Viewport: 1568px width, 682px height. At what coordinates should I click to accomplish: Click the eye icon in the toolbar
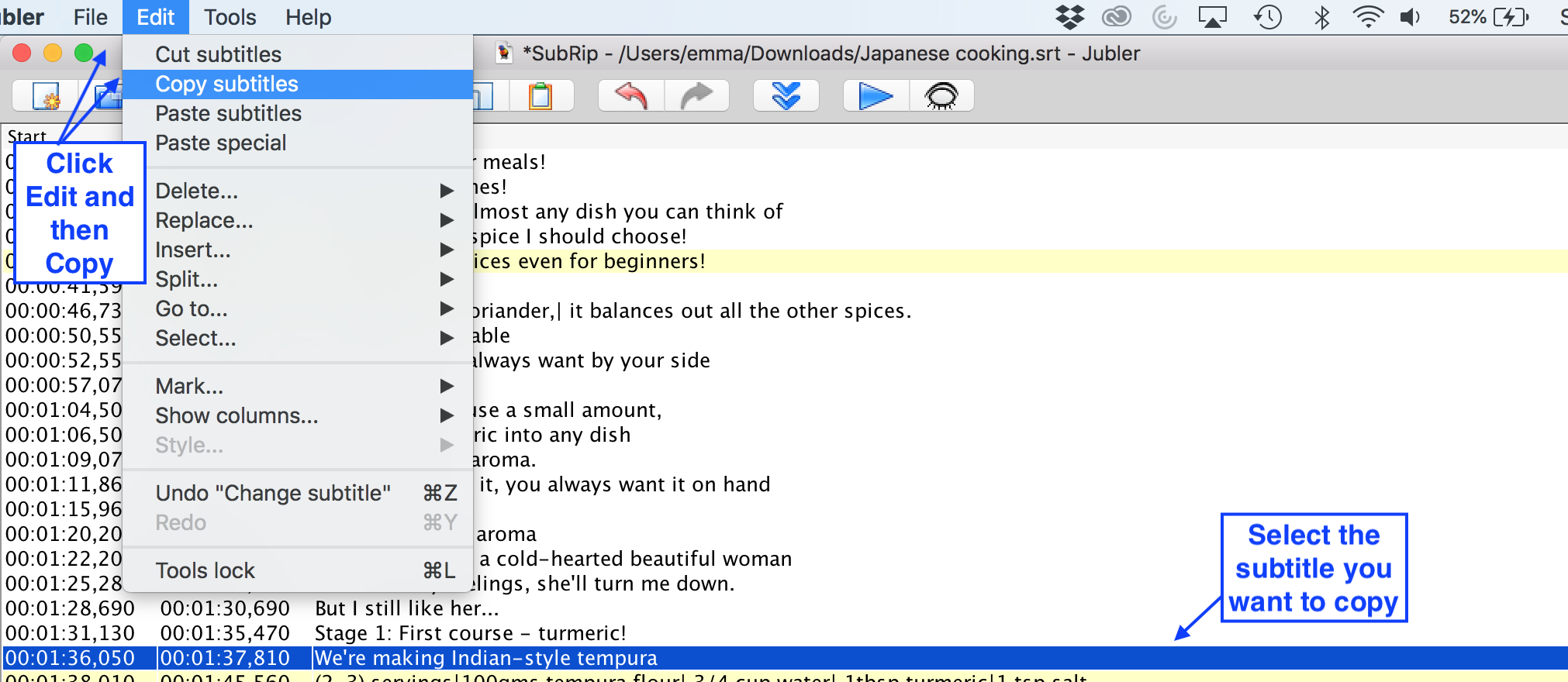pos(941,96)
